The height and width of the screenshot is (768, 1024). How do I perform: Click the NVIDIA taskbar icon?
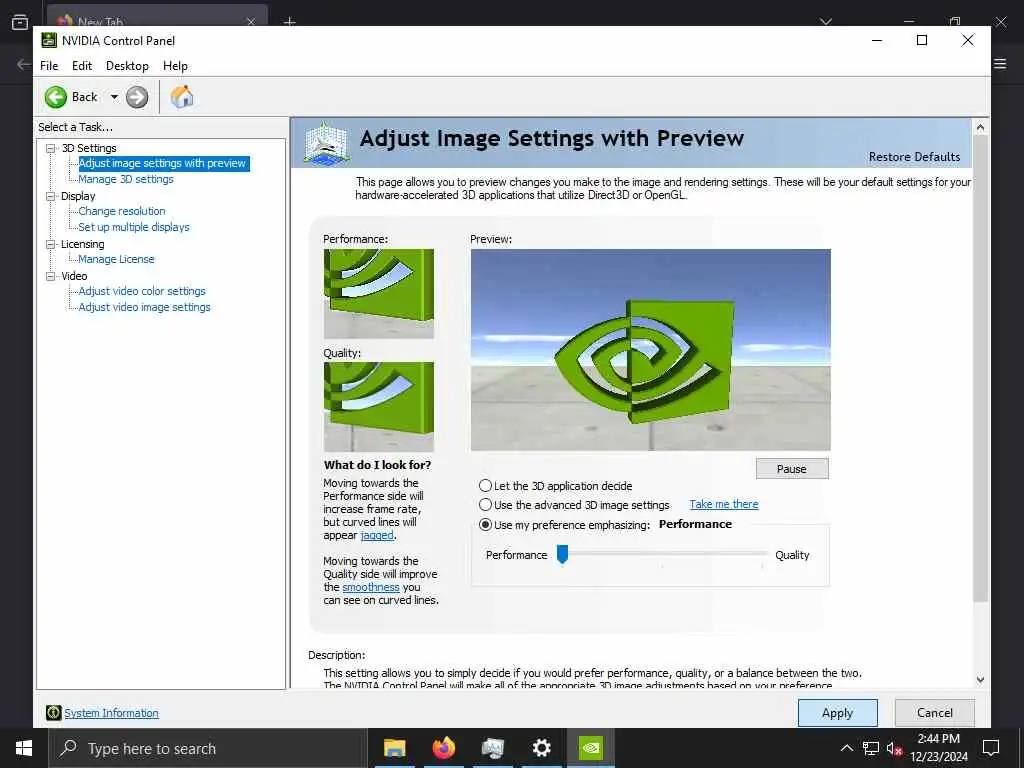[591, 748]
